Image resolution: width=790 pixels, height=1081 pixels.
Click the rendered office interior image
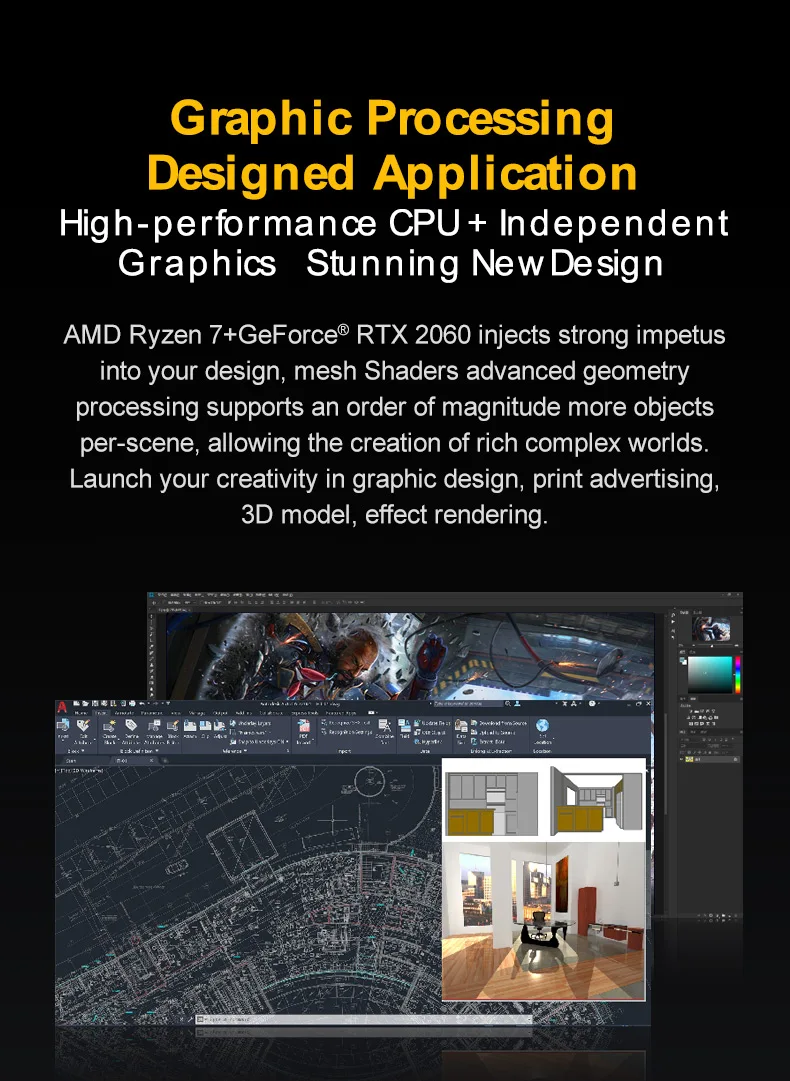[x=544, y=920]
